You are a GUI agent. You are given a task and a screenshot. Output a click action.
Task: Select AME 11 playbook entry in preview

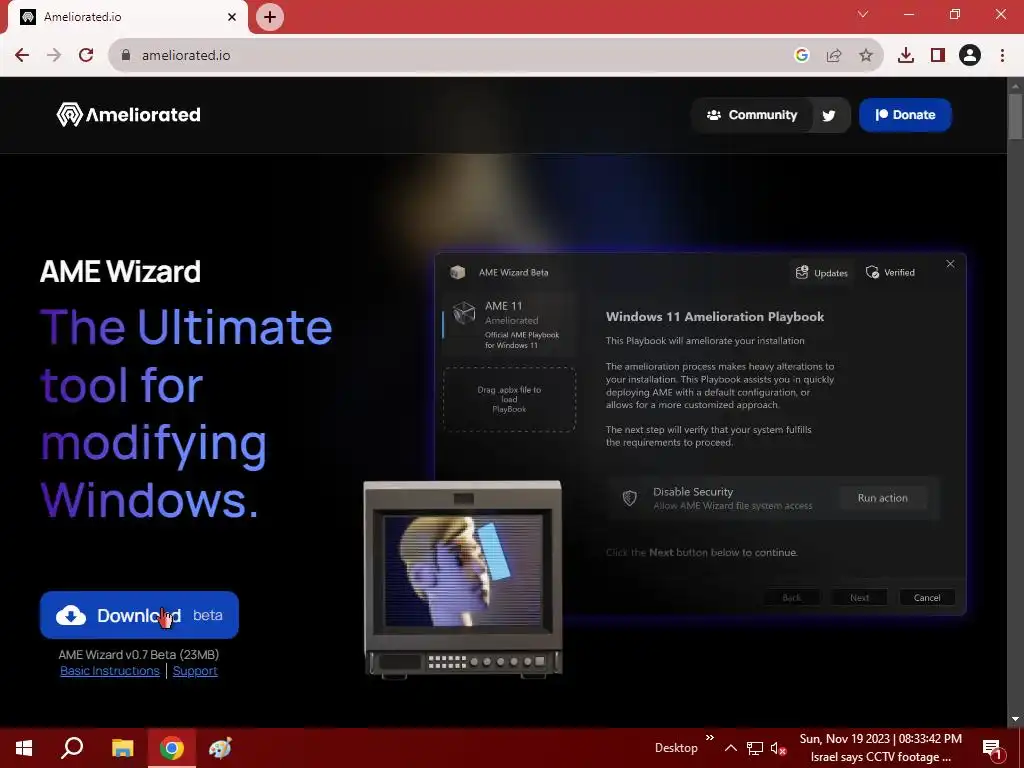[x=509, y=325]
